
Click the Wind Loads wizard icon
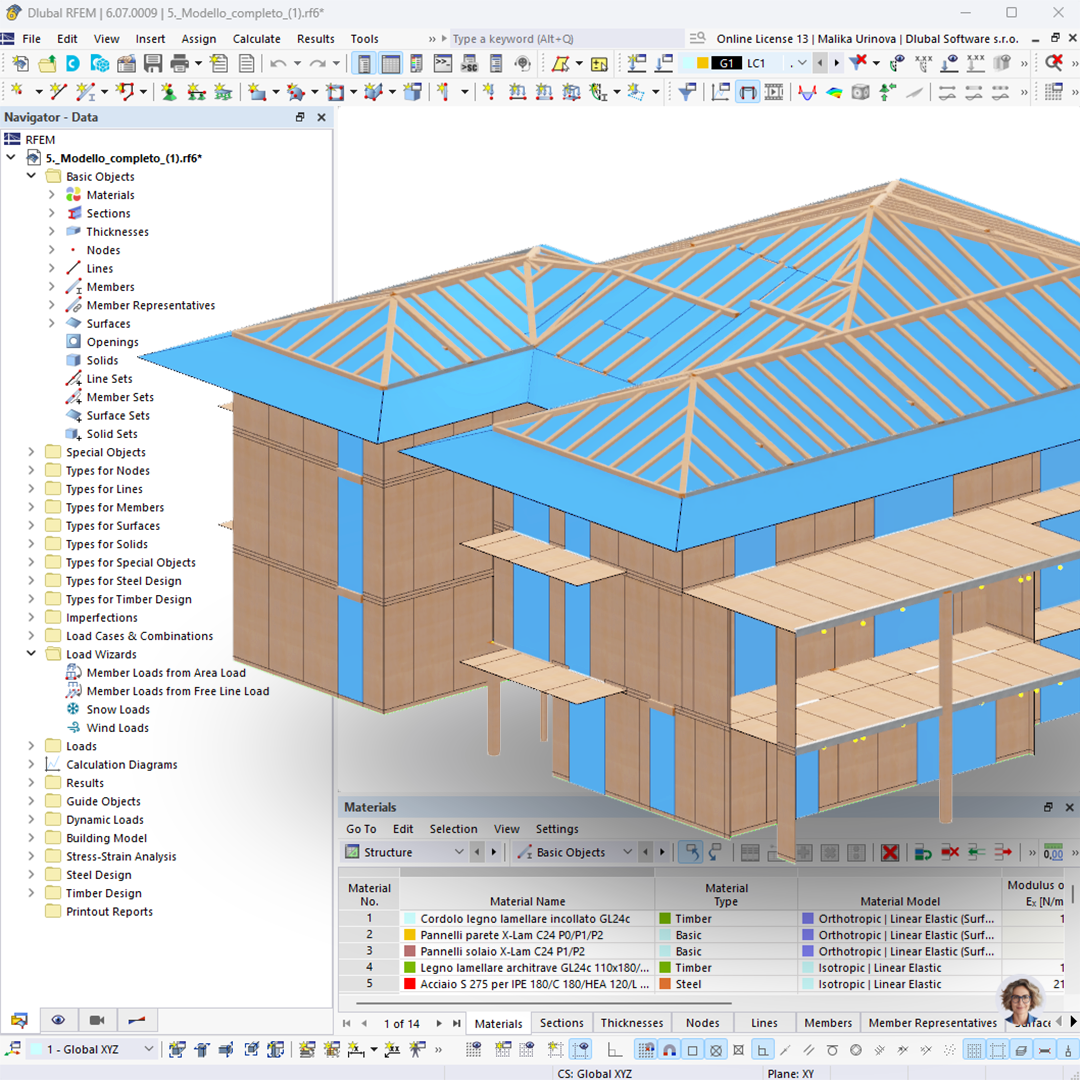coord(73,727)
